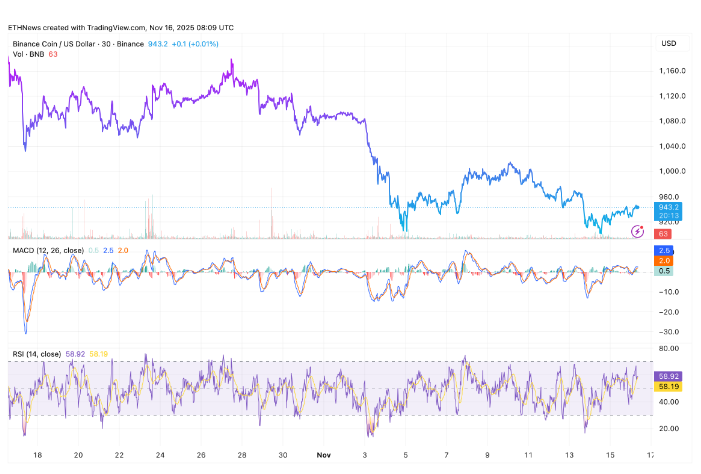The image size is (701, 474).
Task: Click the circular lightning icon near price axis
Action: (638, 232)
